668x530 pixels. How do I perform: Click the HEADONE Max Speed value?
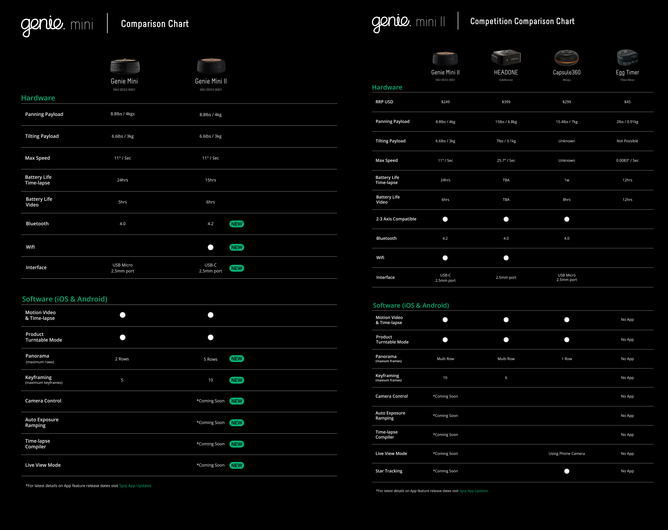click(x=506, y=160)
